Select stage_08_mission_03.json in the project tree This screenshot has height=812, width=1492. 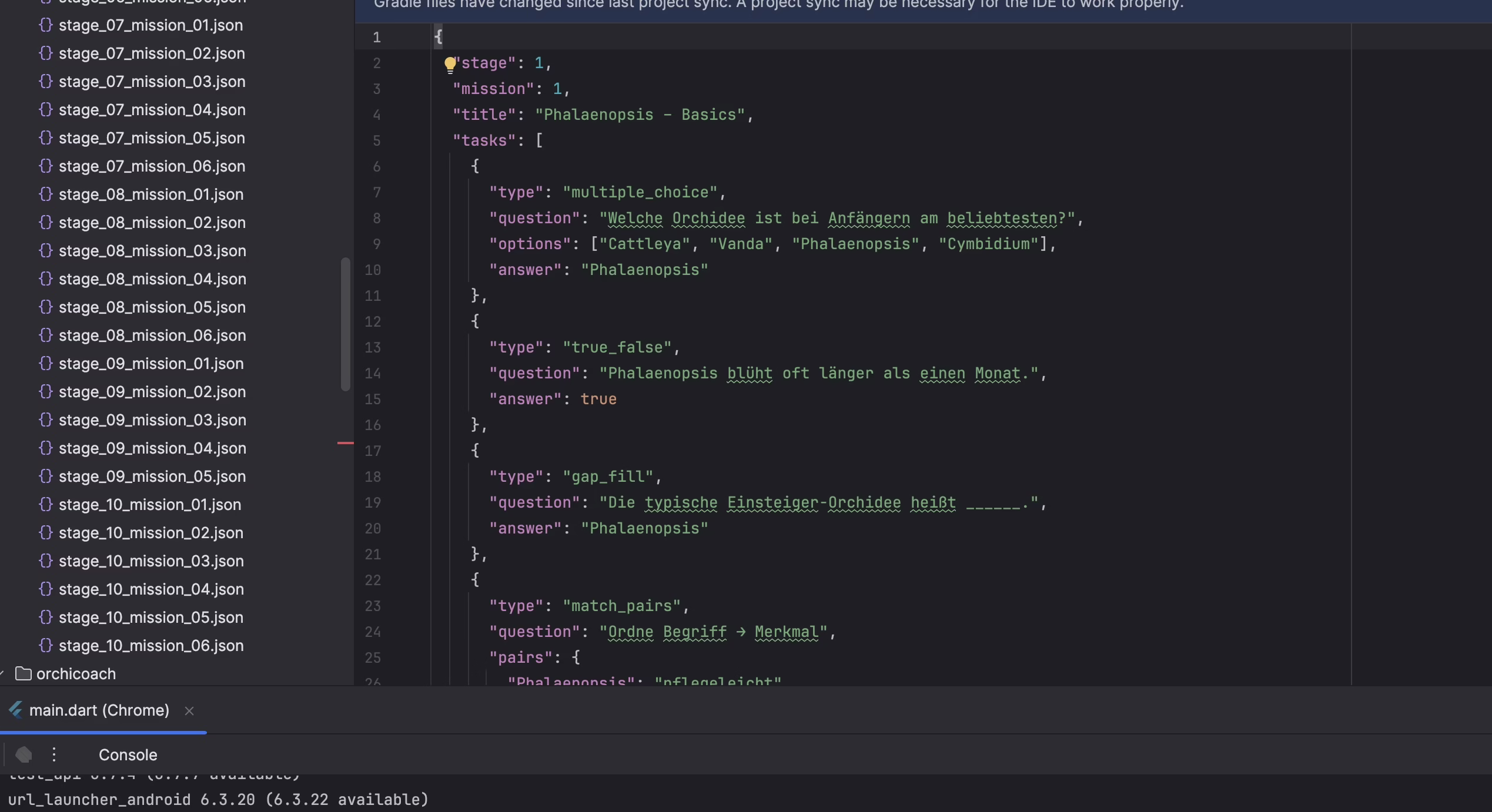[x=153, y=251]
